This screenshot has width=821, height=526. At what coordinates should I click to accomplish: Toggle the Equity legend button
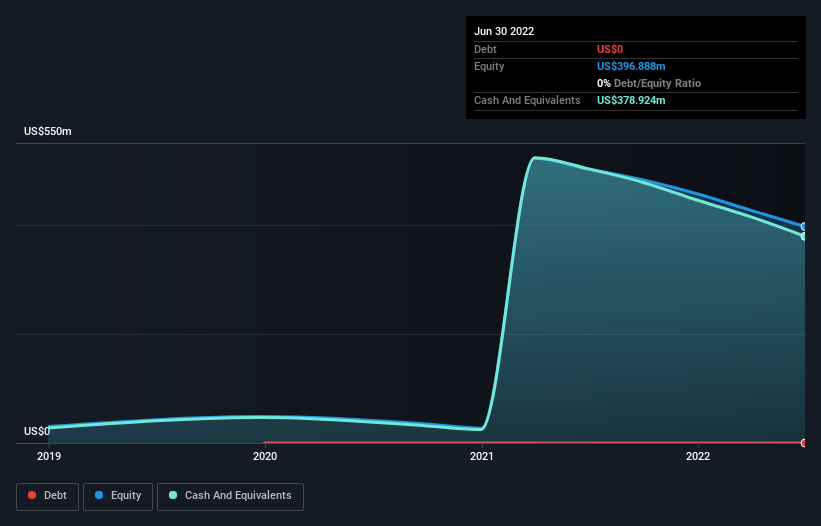pyautogui.click(x=118, y=496)
